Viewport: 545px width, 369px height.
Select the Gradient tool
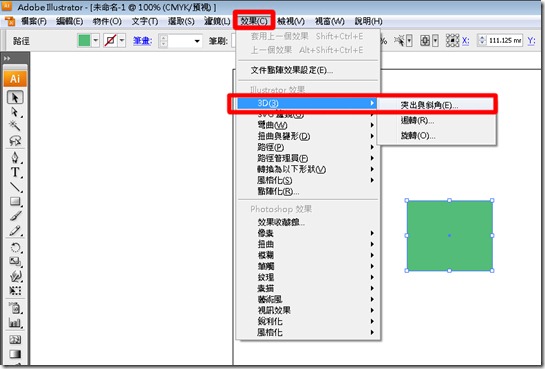(x=15, y=354)
